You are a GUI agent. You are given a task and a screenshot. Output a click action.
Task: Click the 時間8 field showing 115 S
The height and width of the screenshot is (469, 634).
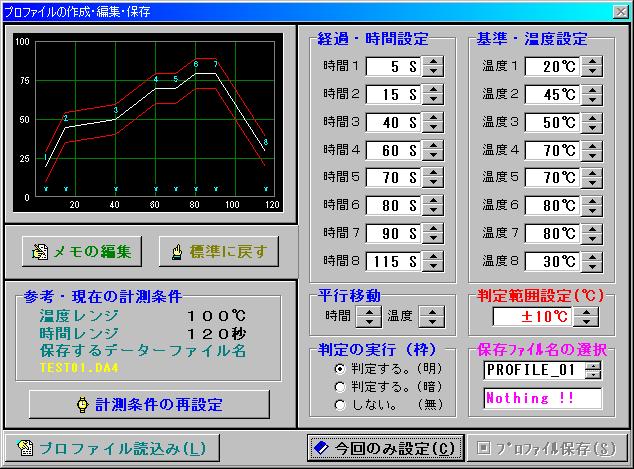click(x=394, y=261)
